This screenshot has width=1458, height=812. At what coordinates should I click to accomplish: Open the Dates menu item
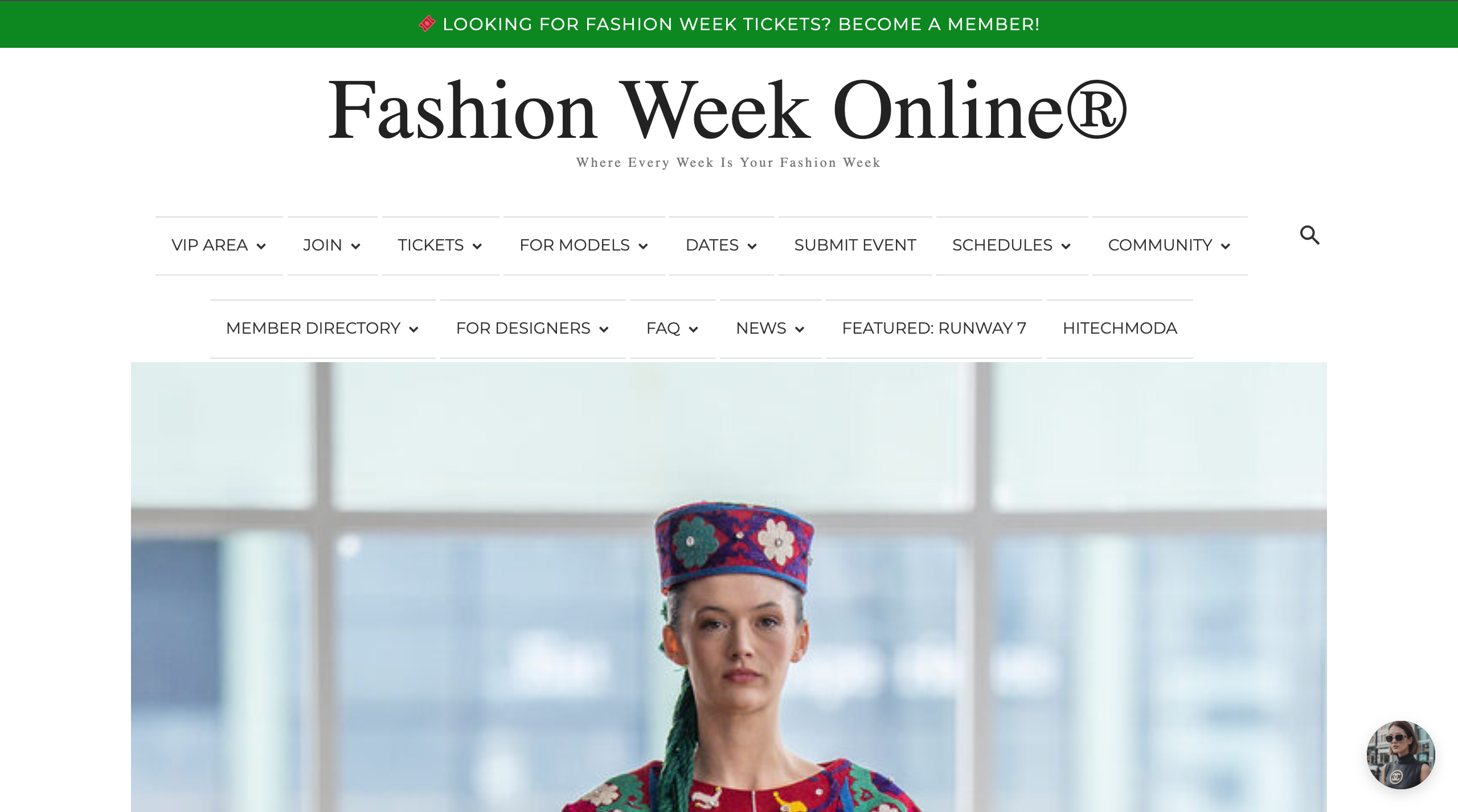[x=721, y=245]
